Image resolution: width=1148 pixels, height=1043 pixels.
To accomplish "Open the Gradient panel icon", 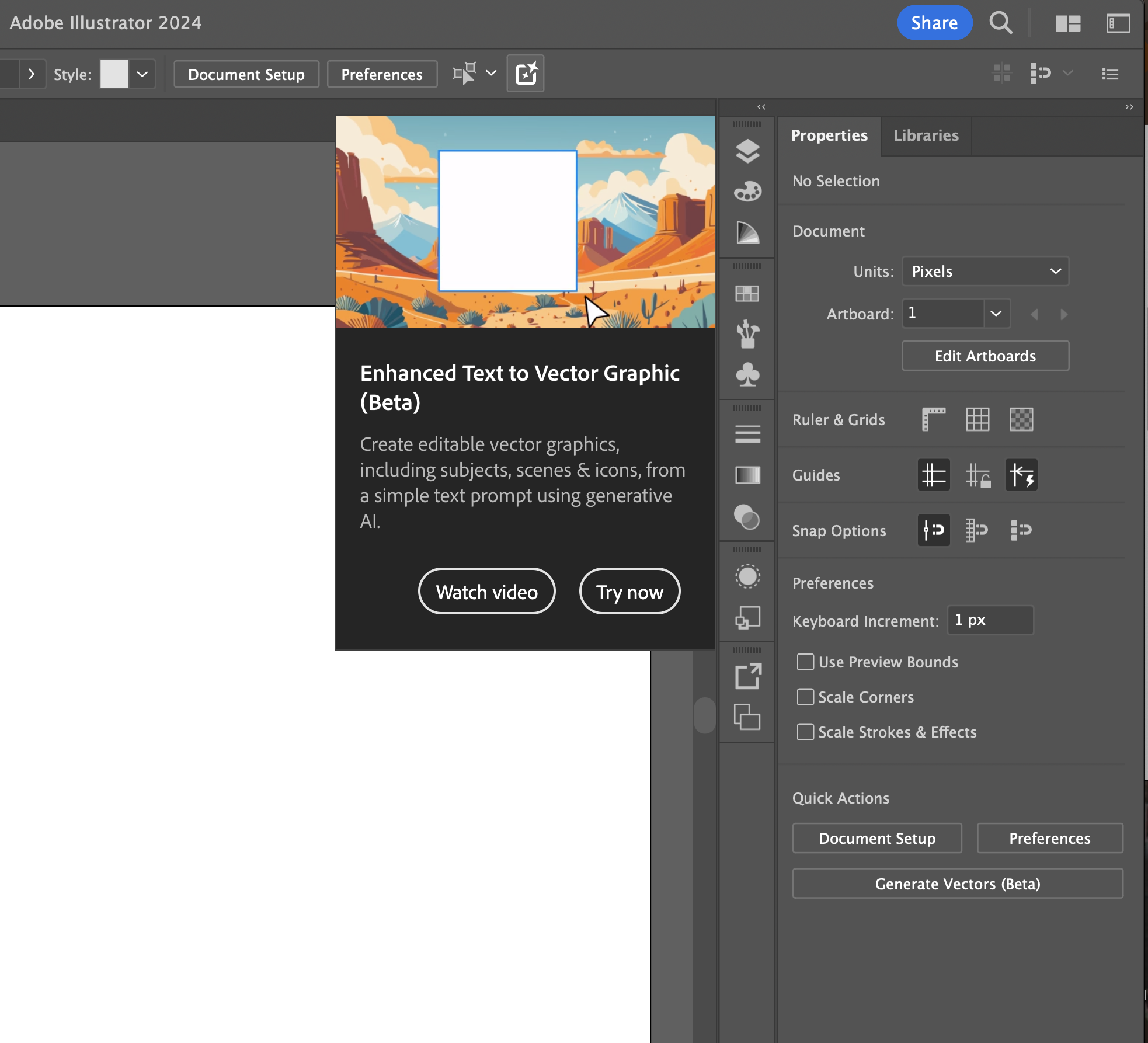I will 748,475.
